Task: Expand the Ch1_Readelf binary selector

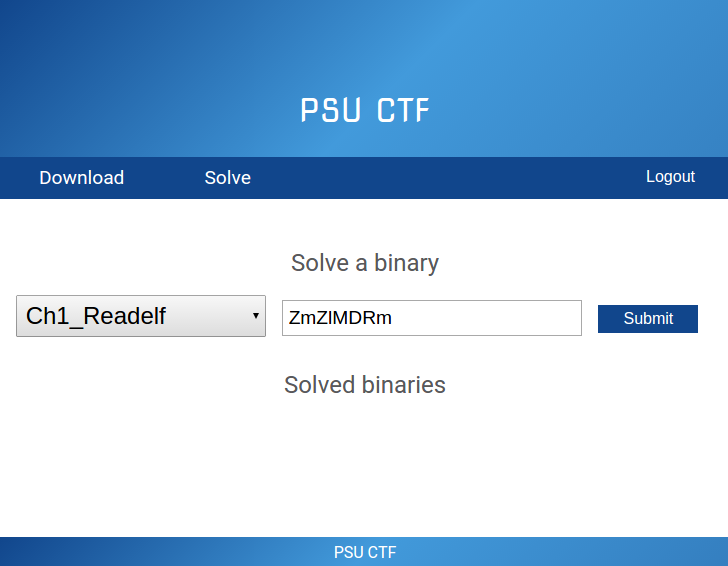Action: coord(140,316)
